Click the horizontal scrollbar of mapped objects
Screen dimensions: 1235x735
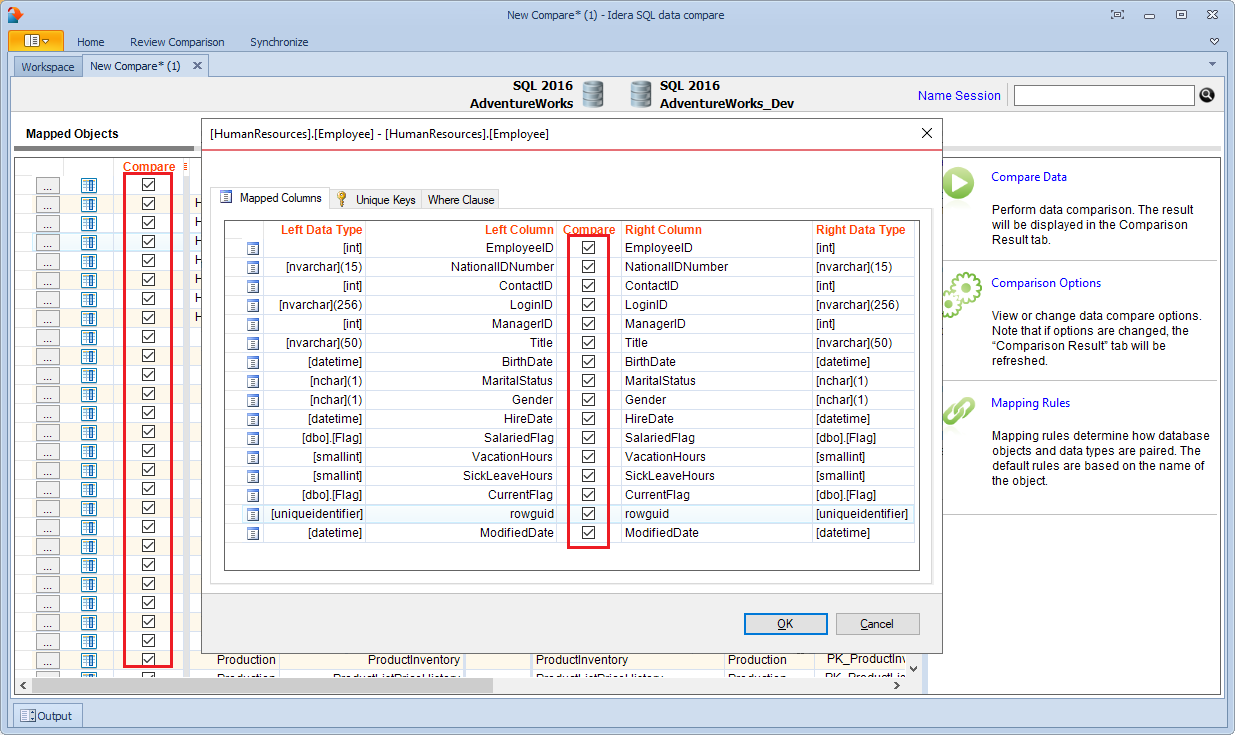click(x=260, y=686)
